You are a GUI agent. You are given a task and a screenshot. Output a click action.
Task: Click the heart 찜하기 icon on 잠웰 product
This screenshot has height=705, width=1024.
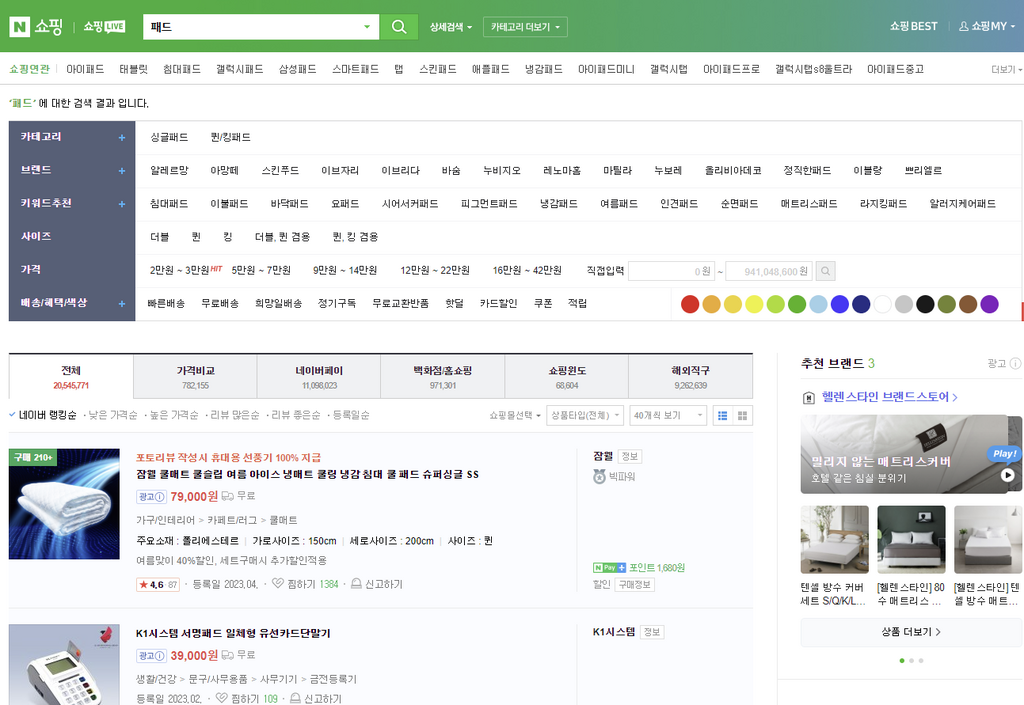(278, 583)
